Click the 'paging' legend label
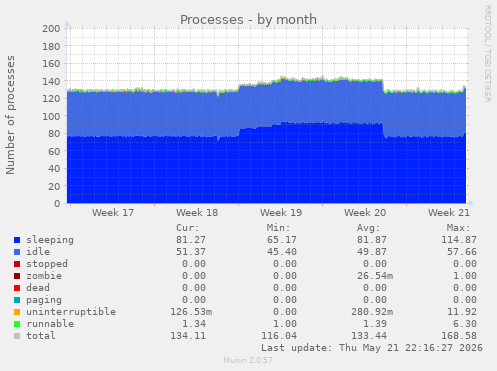Screen dimensions: 497x371 44,300
